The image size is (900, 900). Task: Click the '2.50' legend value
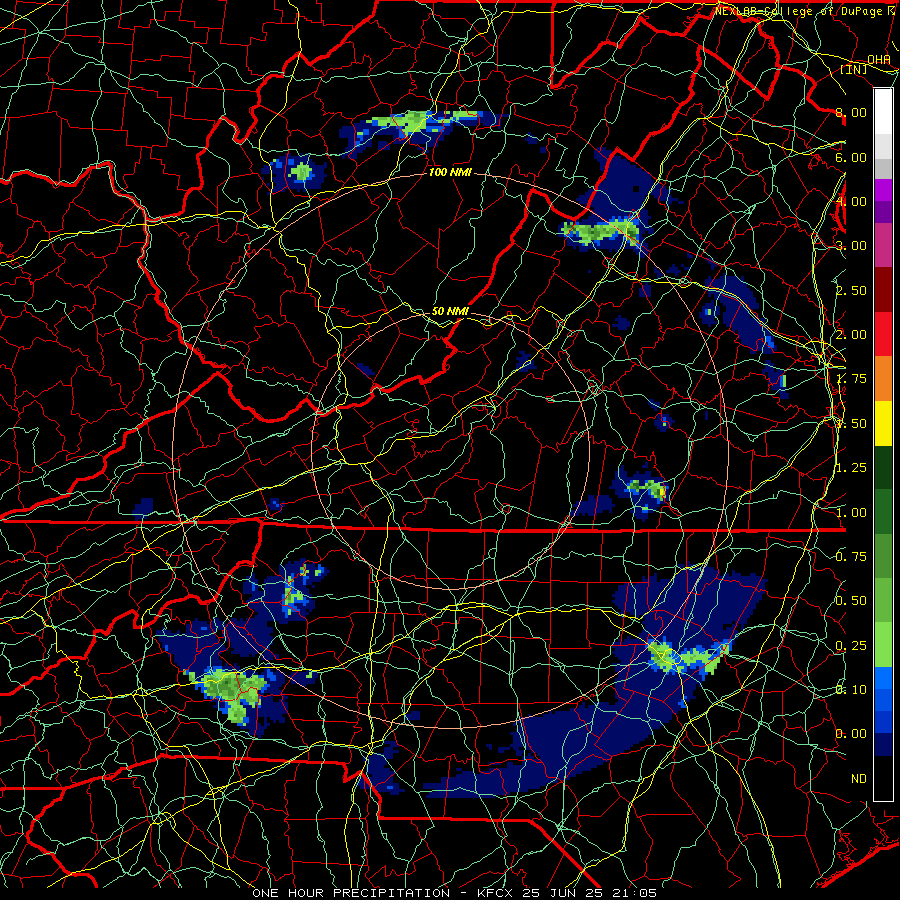coord(851,290)
